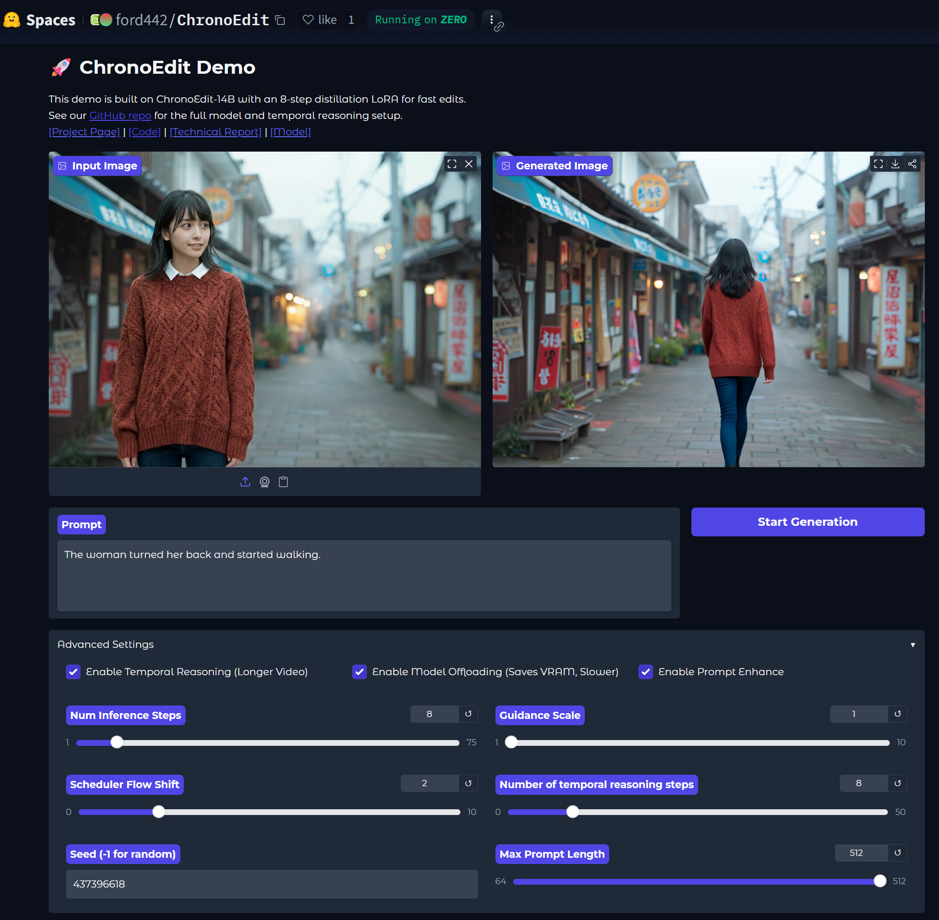Share the Generated Image
This screenshot has height=920, width=939.
coord(912,164)
